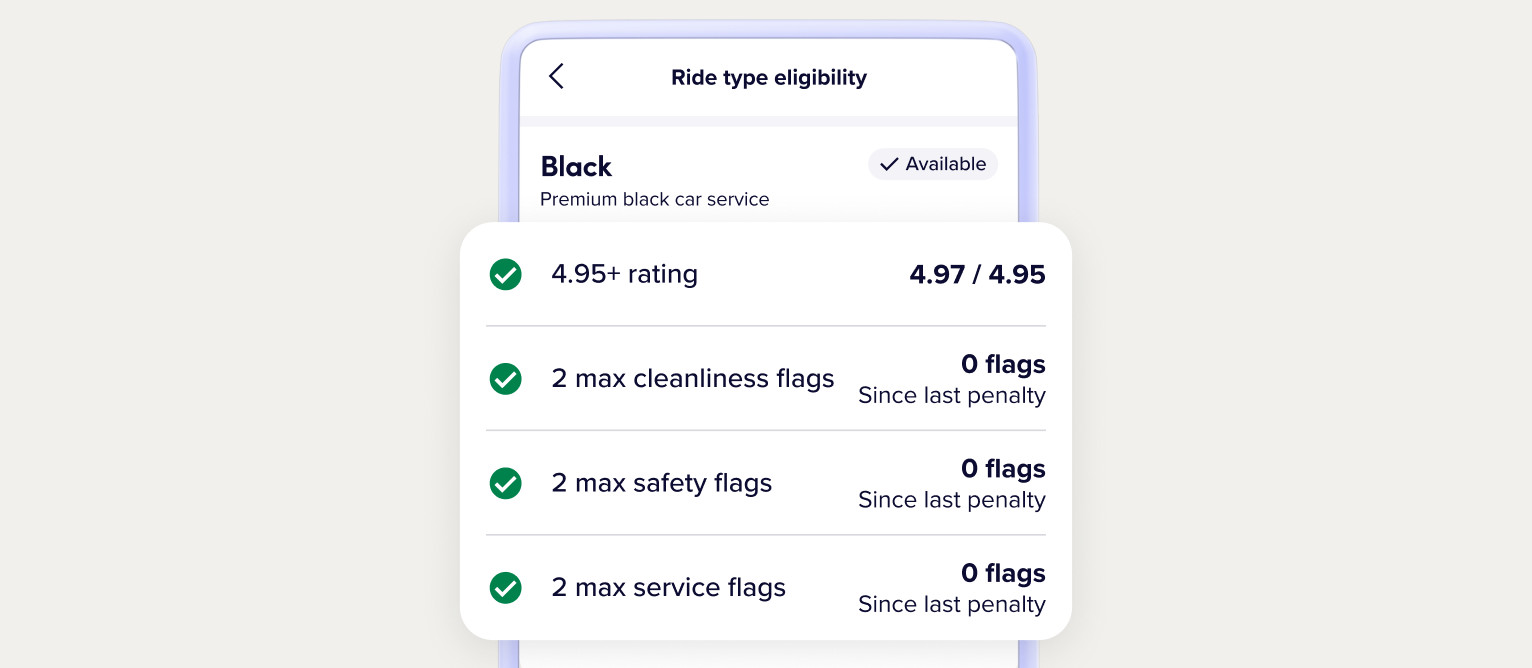This screenshot has width=1532, height=668.
Task: Click green check next to safety flags
Action: [506, 483]
